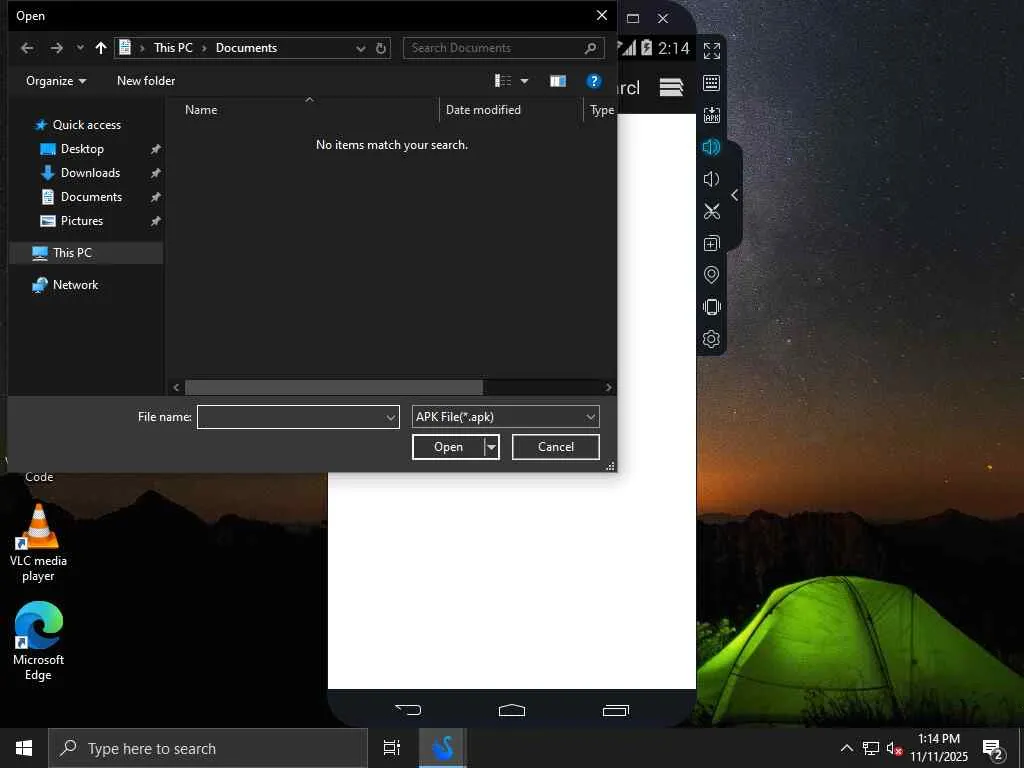Click the fullscreen icon in emulator sidebar
This screenshot has width=1024, height=768.
[711, 50]
